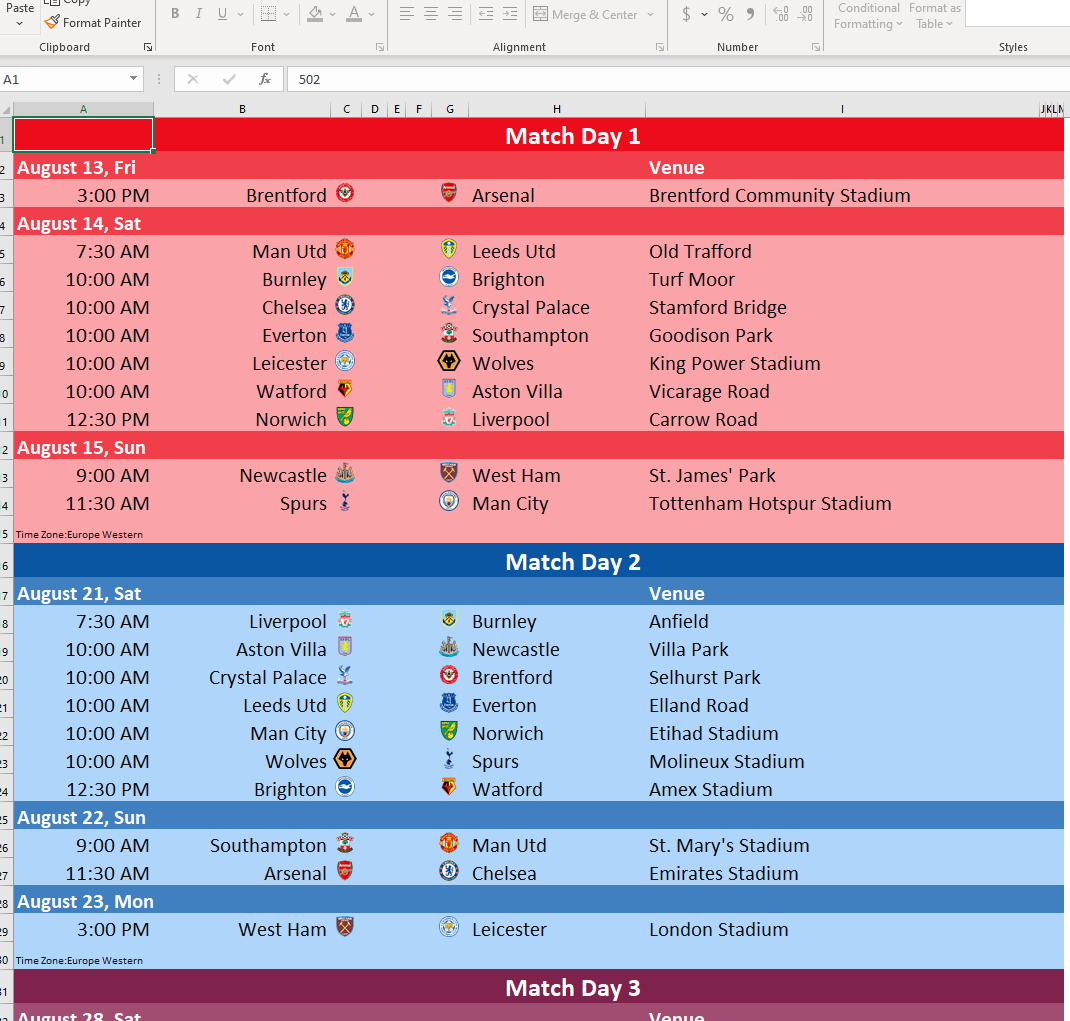Open the Name Box dropdown arrow
Image resolution: width=1070 pixels, height=1021 pixels.
click(x=134, y=79)
